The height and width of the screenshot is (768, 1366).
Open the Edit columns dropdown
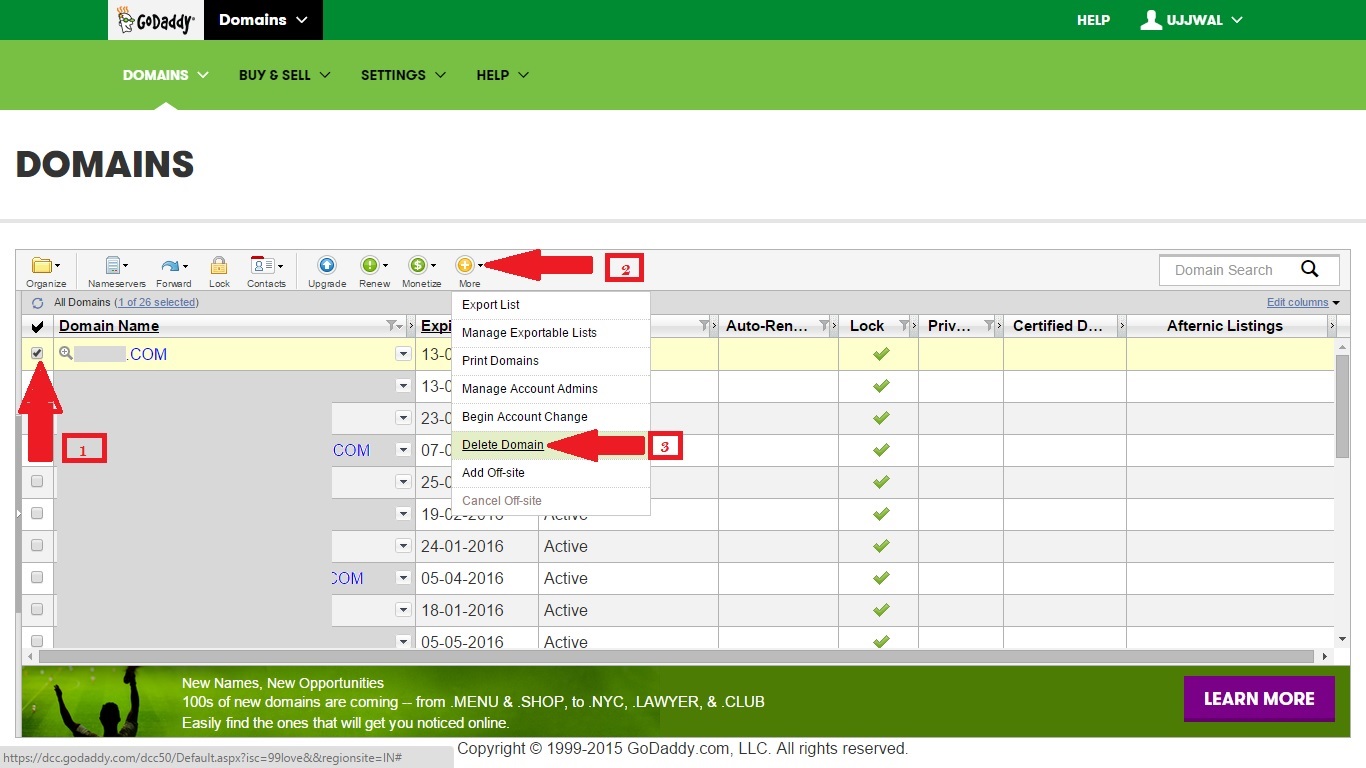point(1303,302)
